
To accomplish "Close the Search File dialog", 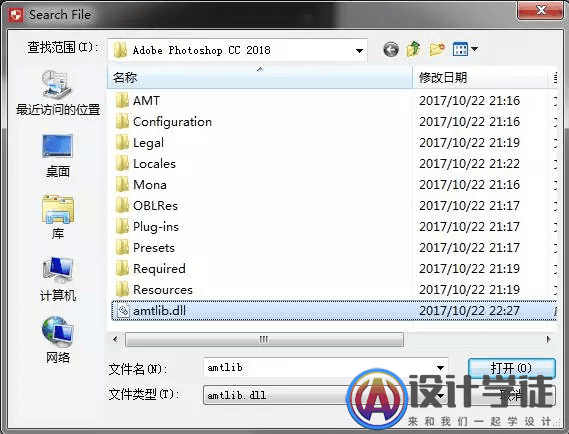I will pyautogui.click(x=541, y=10).
